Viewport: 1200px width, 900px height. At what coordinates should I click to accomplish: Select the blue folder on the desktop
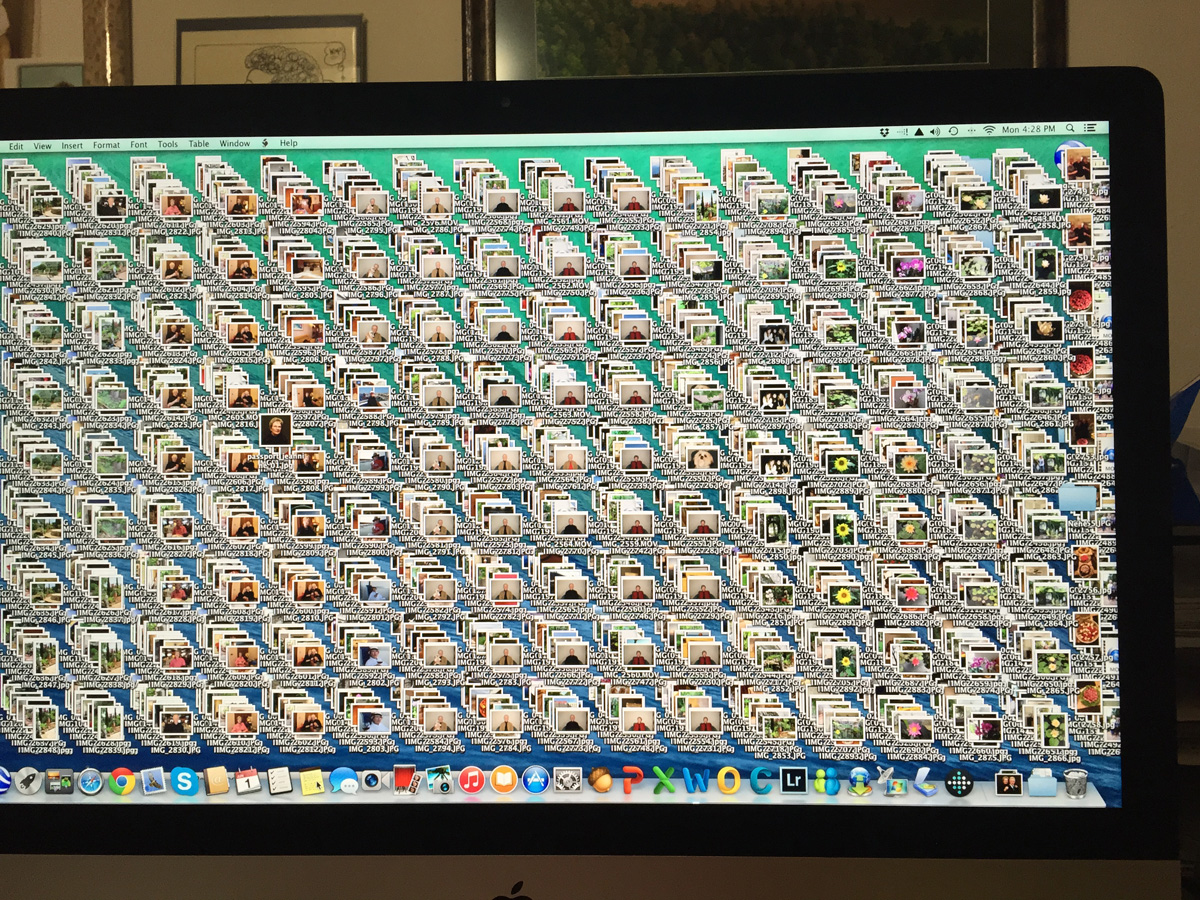[1079, 497]
